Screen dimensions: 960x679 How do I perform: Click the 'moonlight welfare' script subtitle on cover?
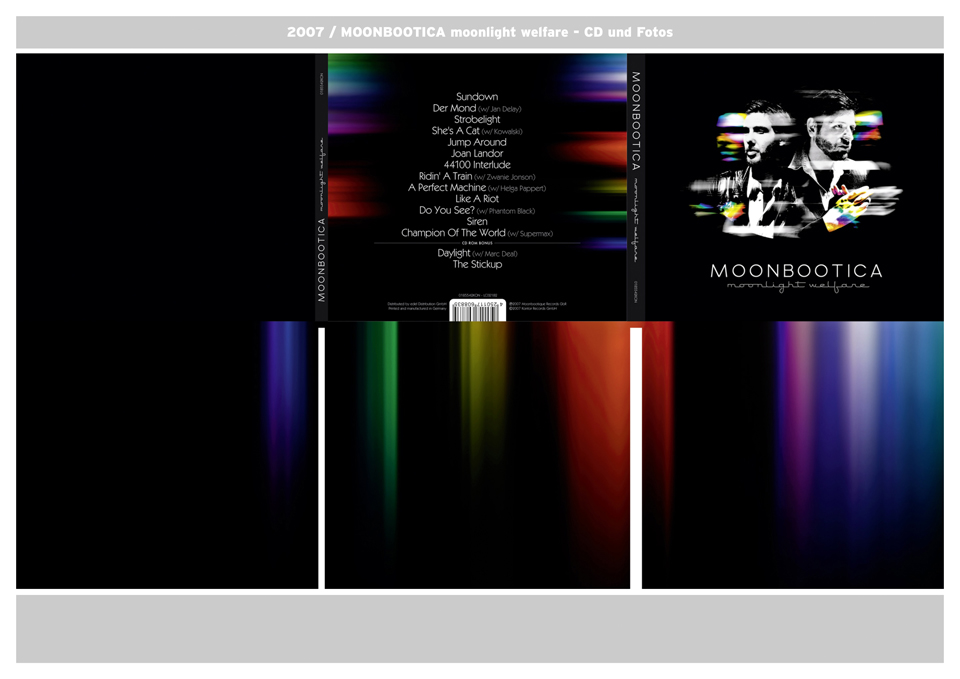pyautogui.click(x=797, y=287)
